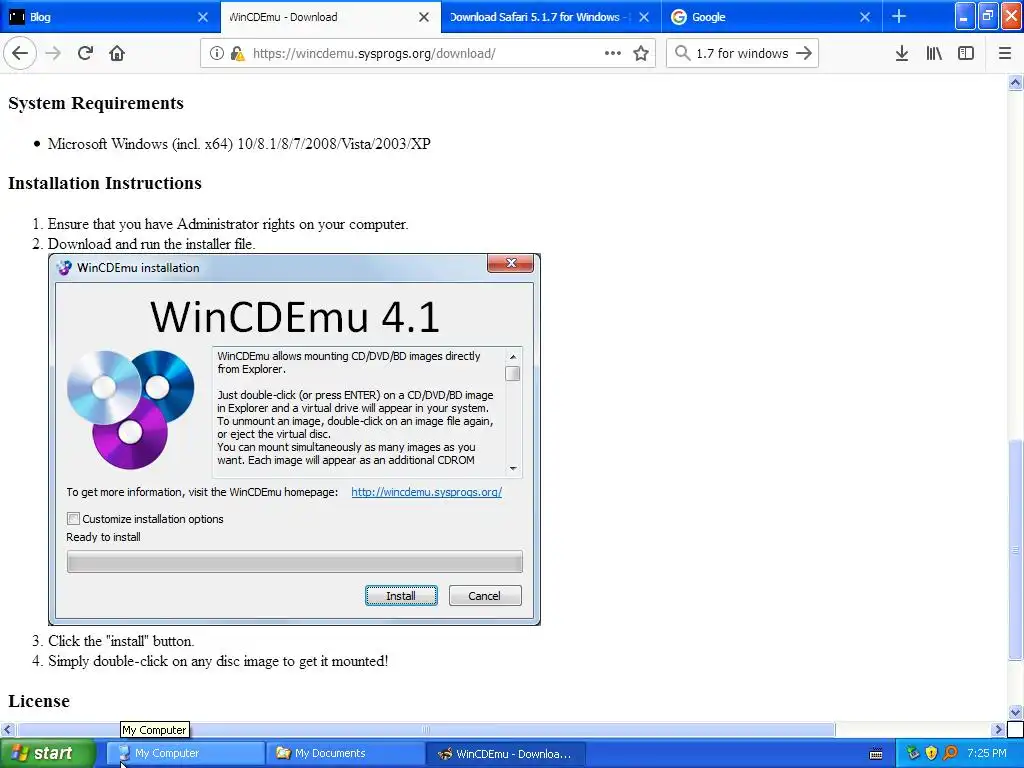Click the yellow security shield tray icon
The width and height of the screenshot is (1024, 768).
tap(931, 753)
